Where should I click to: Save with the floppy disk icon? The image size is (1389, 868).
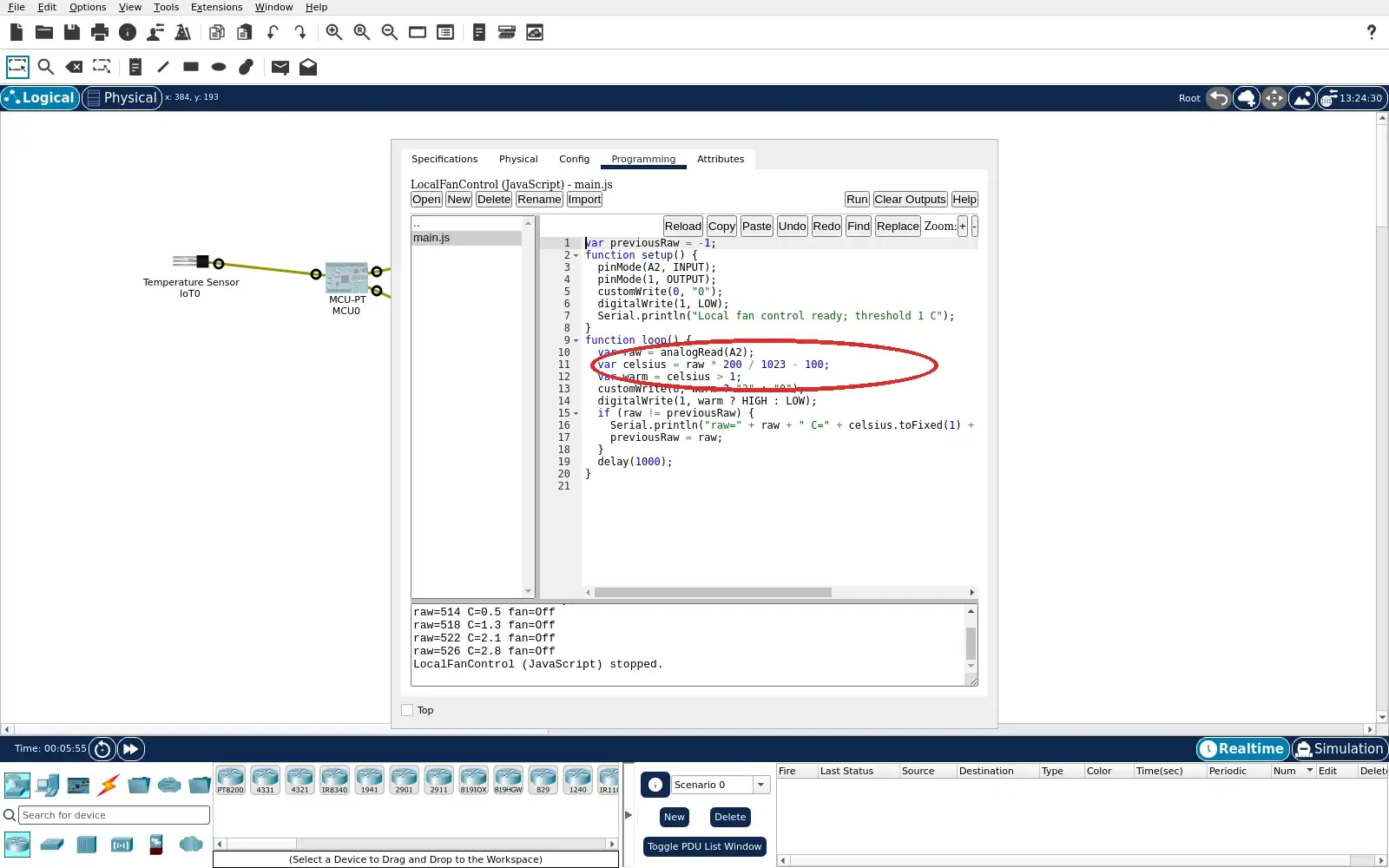72,32
